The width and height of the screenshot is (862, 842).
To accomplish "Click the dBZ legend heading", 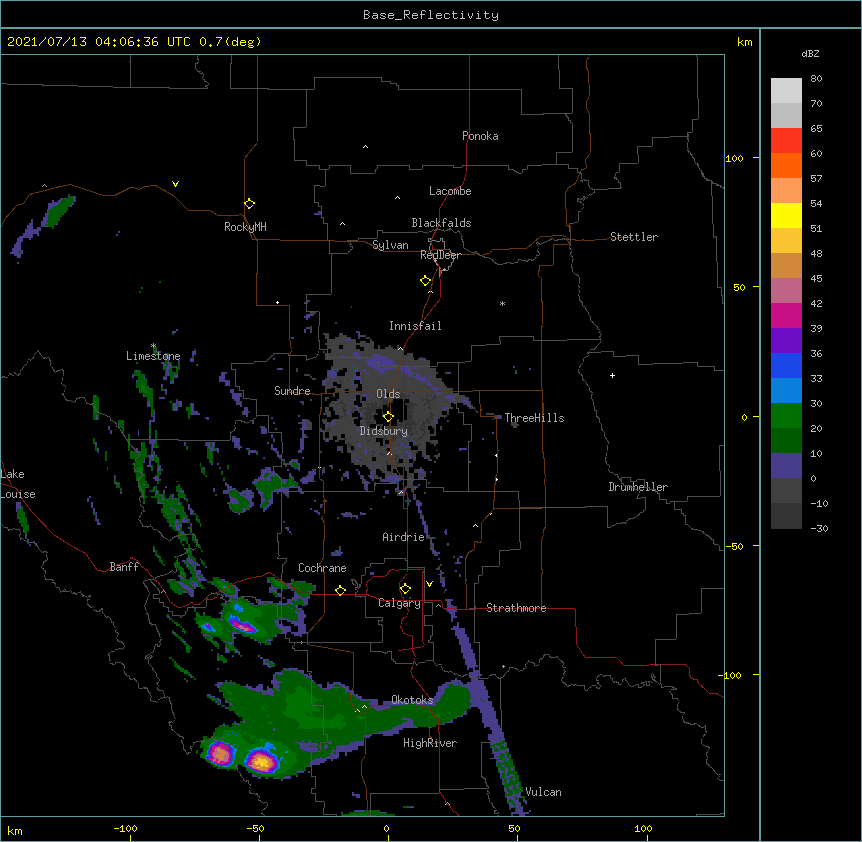I will (x=810, y=53).
